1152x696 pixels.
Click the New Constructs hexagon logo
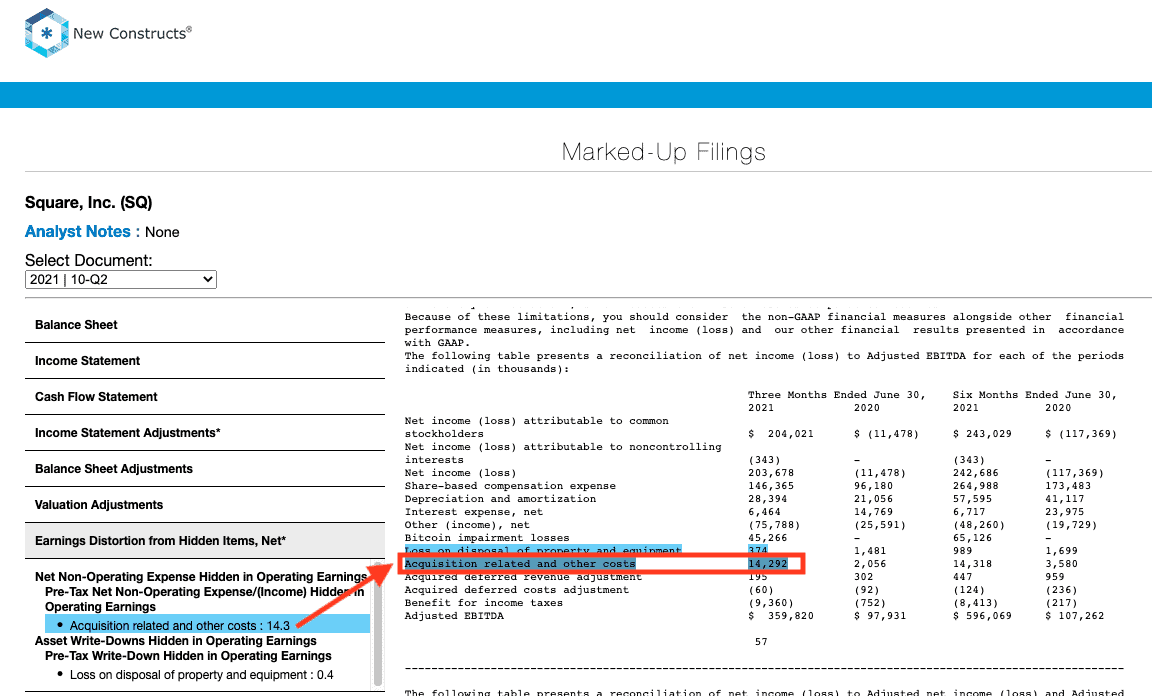(46, 33)
